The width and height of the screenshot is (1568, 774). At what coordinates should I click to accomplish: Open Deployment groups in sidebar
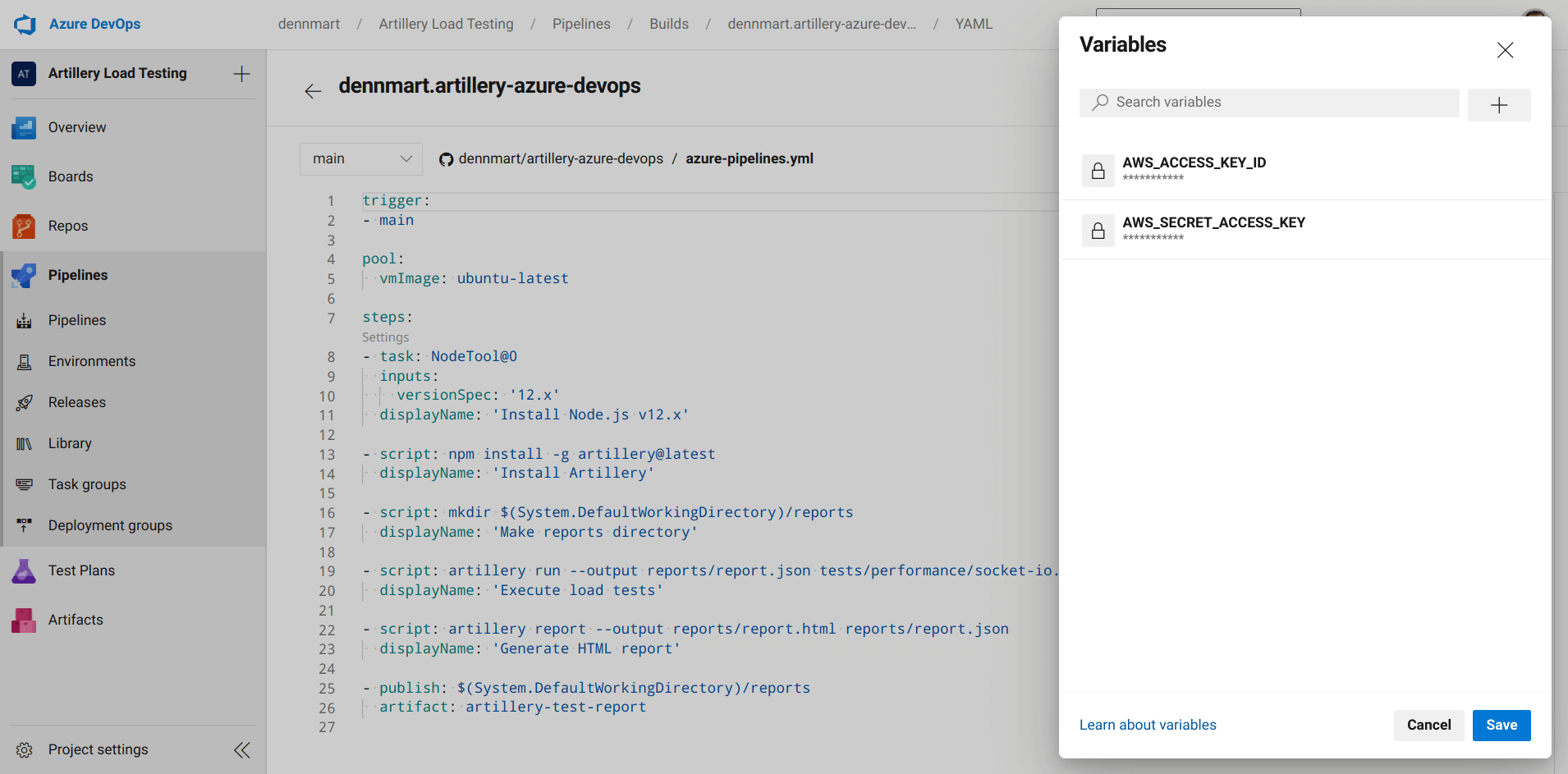pos(110,525)
